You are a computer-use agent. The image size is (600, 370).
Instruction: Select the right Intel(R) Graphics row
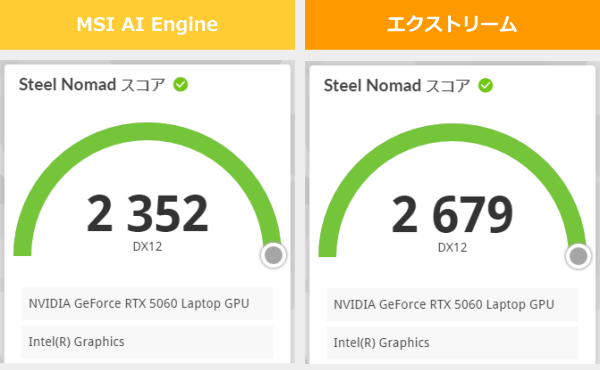[452, 343]
